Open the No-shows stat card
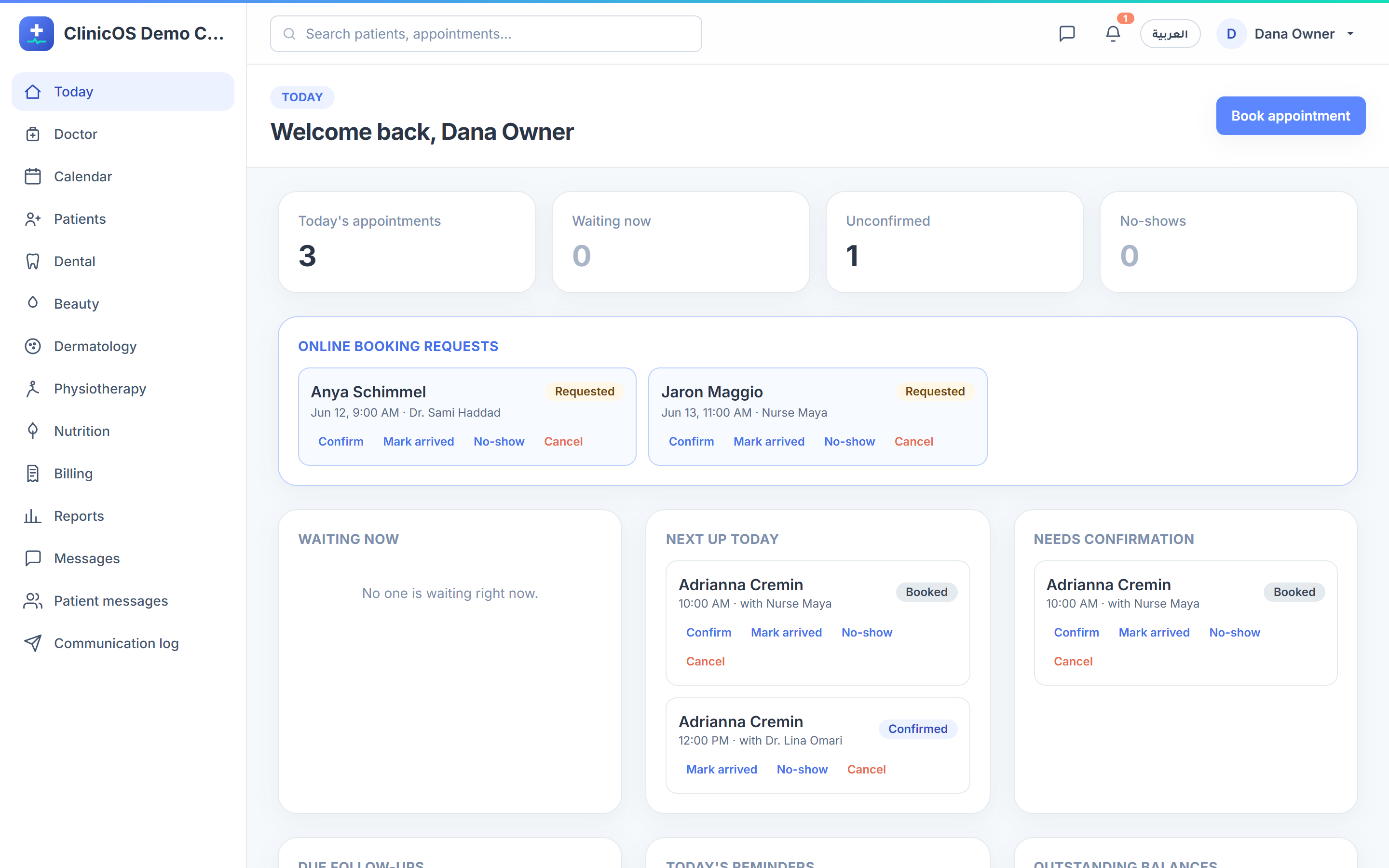Image resolution: width=1389 pixels, height=868 pixels. click(1228, 242)
